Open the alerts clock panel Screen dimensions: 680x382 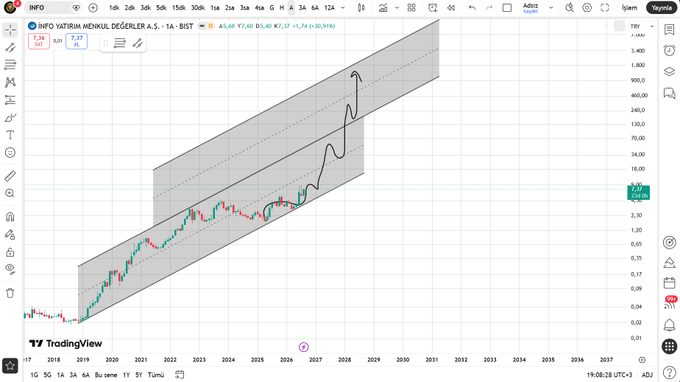pos(669,50)
